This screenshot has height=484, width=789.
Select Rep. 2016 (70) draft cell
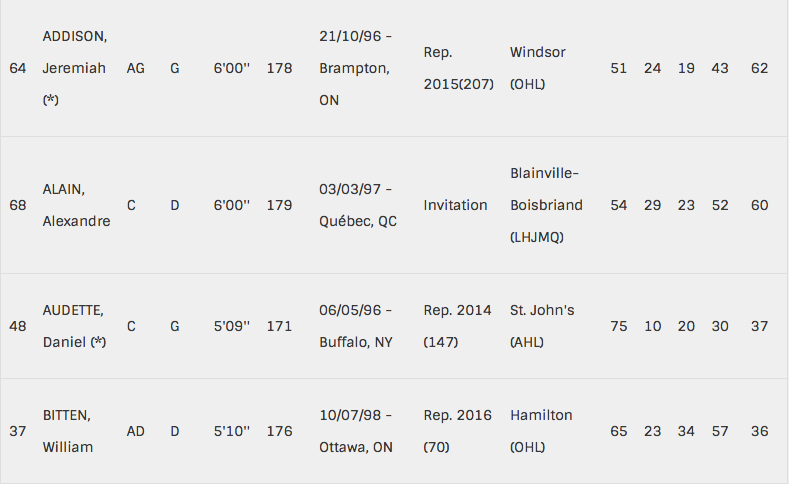tap(457, 431)
